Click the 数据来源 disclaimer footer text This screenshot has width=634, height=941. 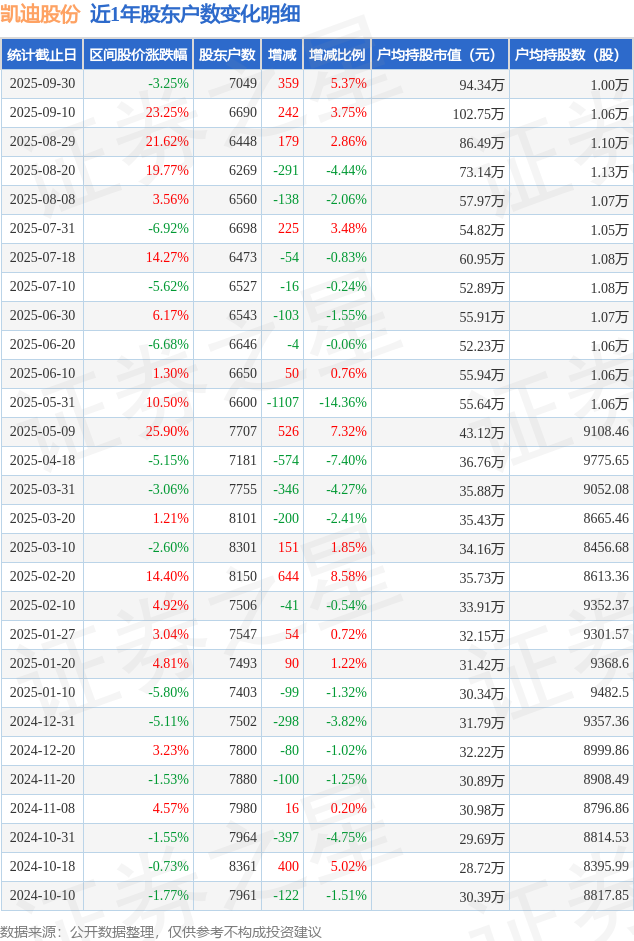click(x=161, y=931)
